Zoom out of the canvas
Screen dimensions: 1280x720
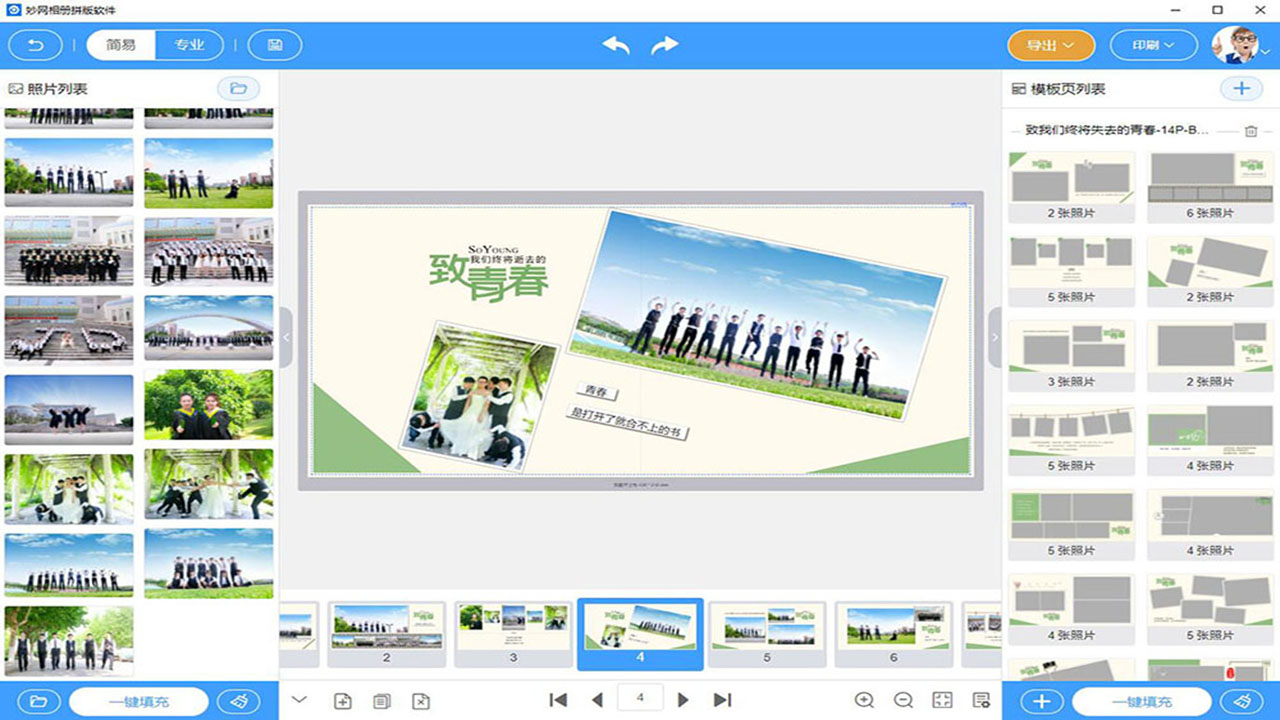903,701
